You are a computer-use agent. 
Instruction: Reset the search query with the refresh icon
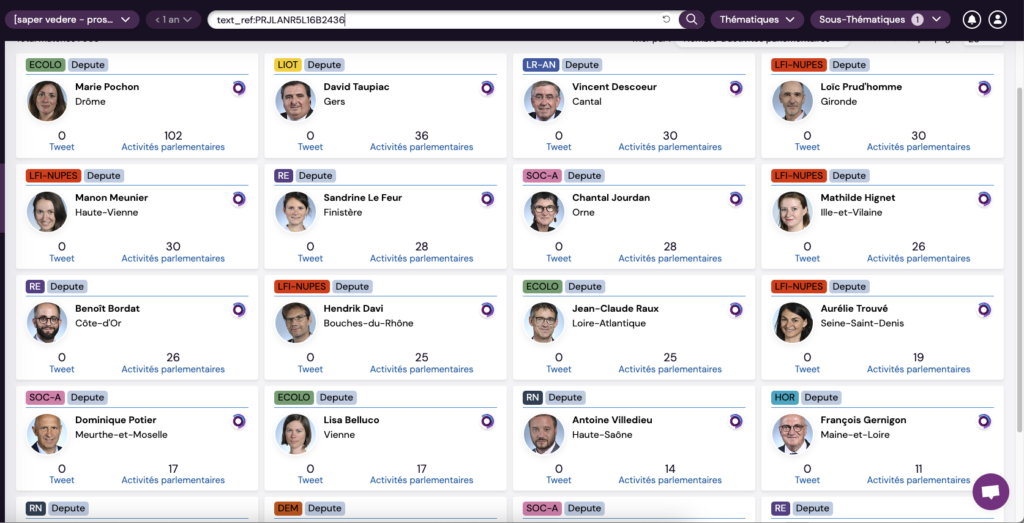tap(667, 19)
